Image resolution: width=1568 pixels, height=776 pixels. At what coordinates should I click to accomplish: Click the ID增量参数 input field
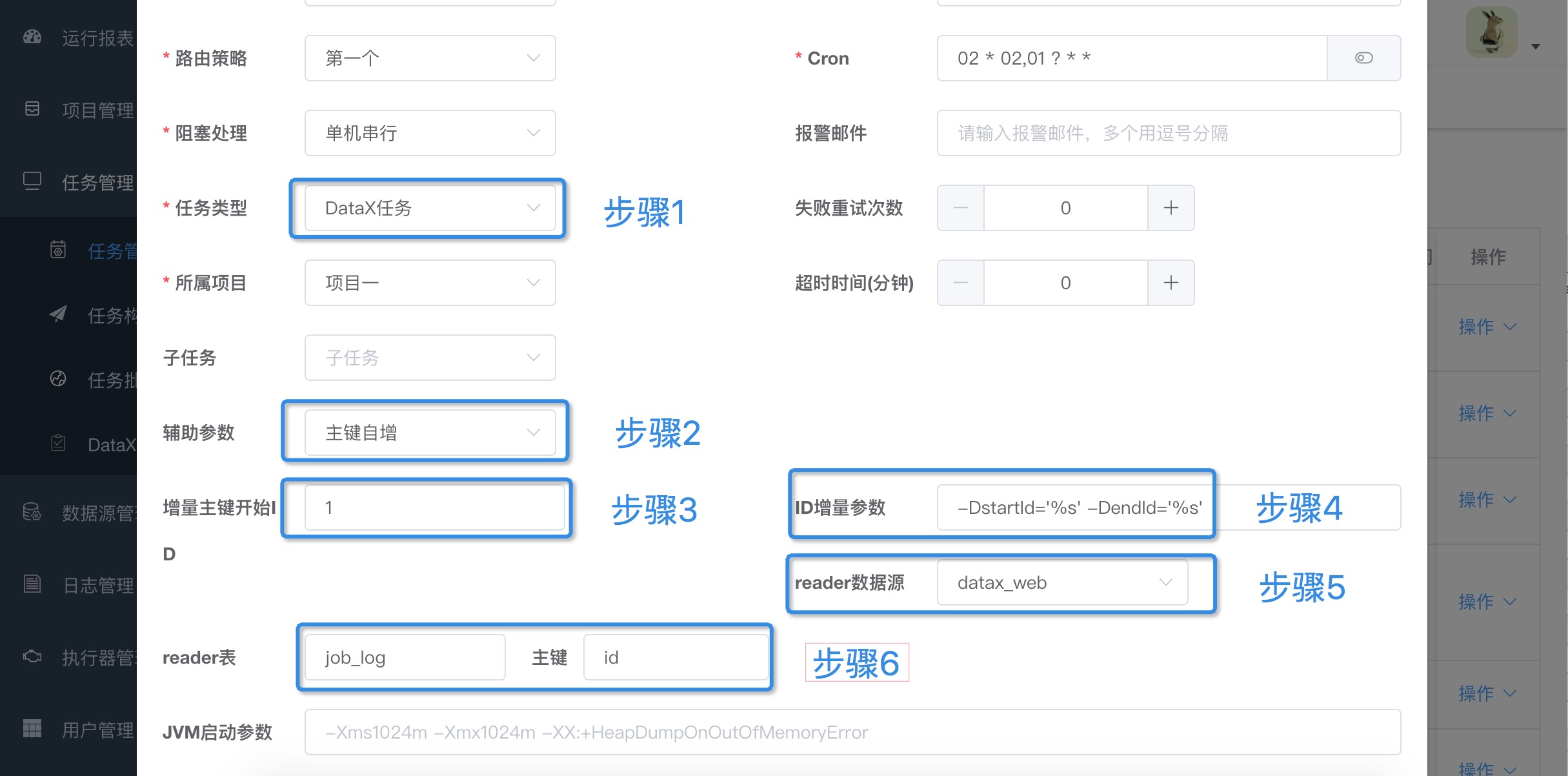coord(1169,507)
